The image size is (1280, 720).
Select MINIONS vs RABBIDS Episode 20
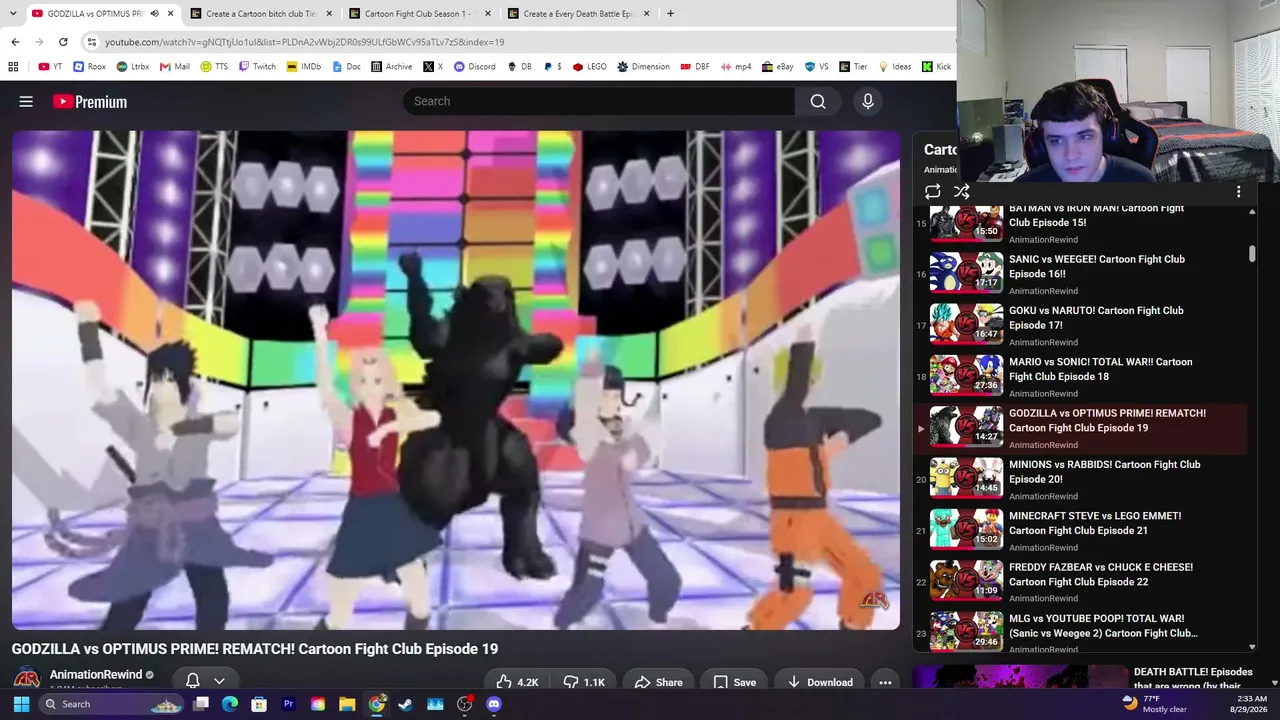[1081, 478]
